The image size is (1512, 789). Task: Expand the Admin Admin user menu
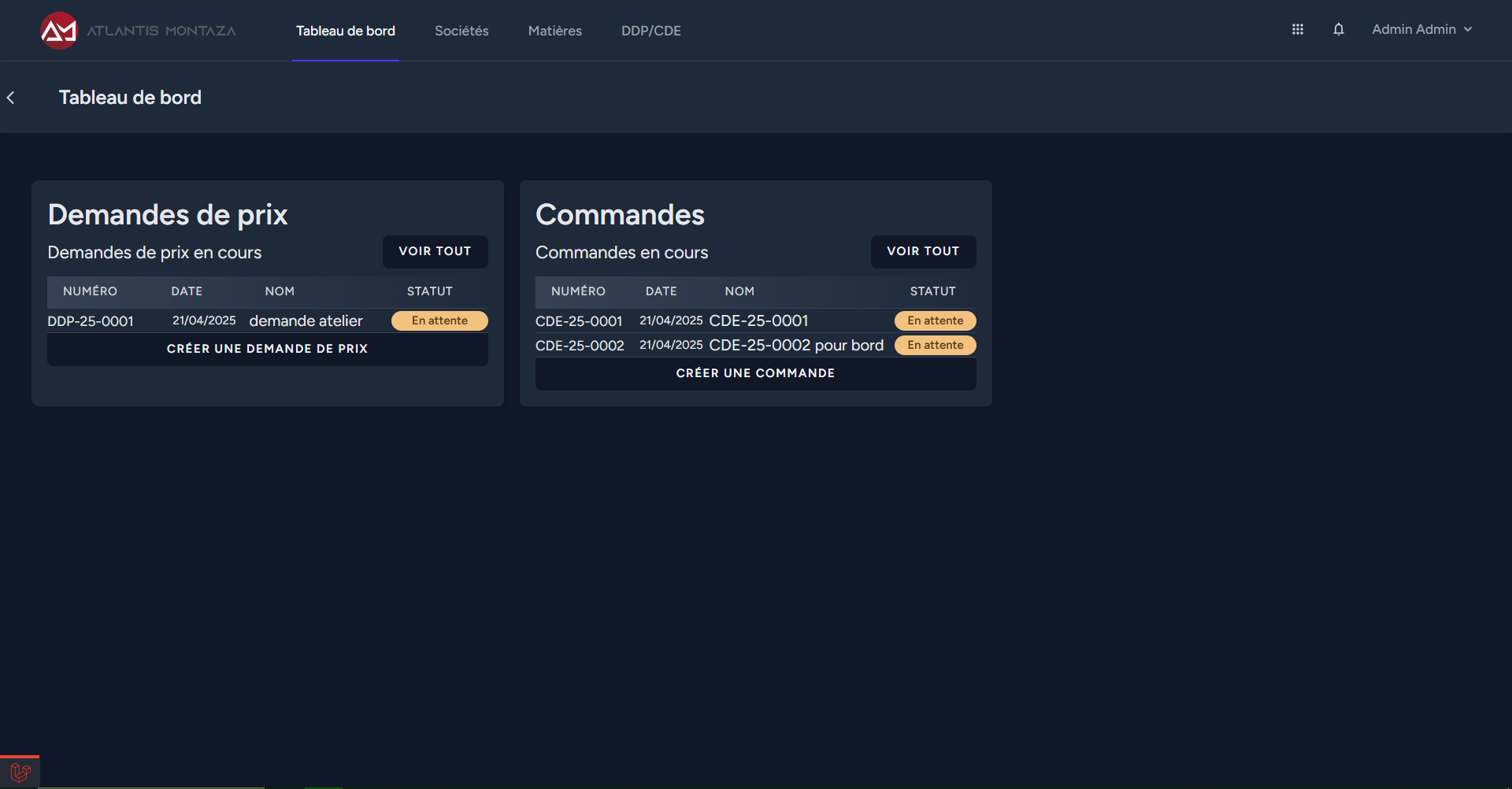click(x=1421, y=29)
